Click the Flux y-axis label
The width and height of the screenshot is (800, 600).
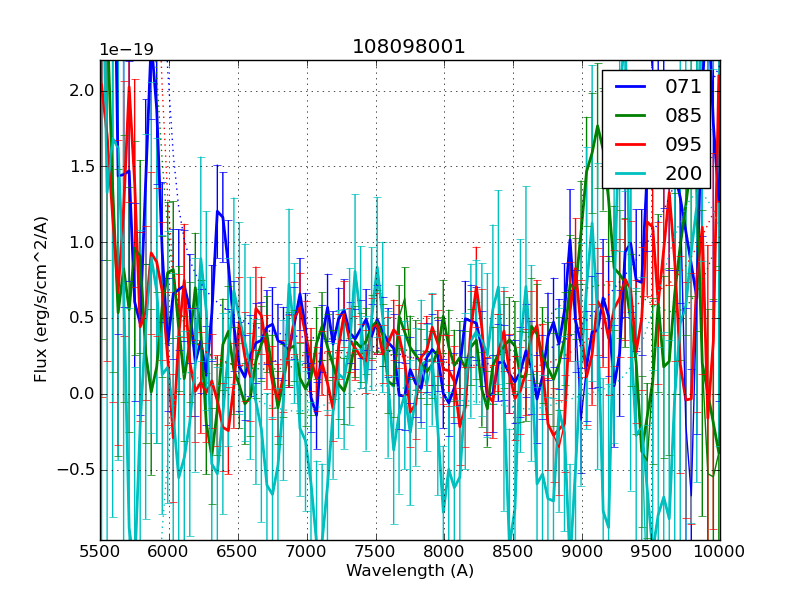[41, 300]
